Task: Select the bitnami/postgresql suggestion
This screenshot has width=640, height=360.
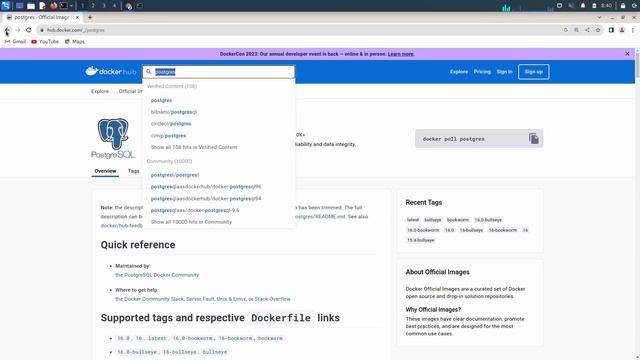Action: 174,112
